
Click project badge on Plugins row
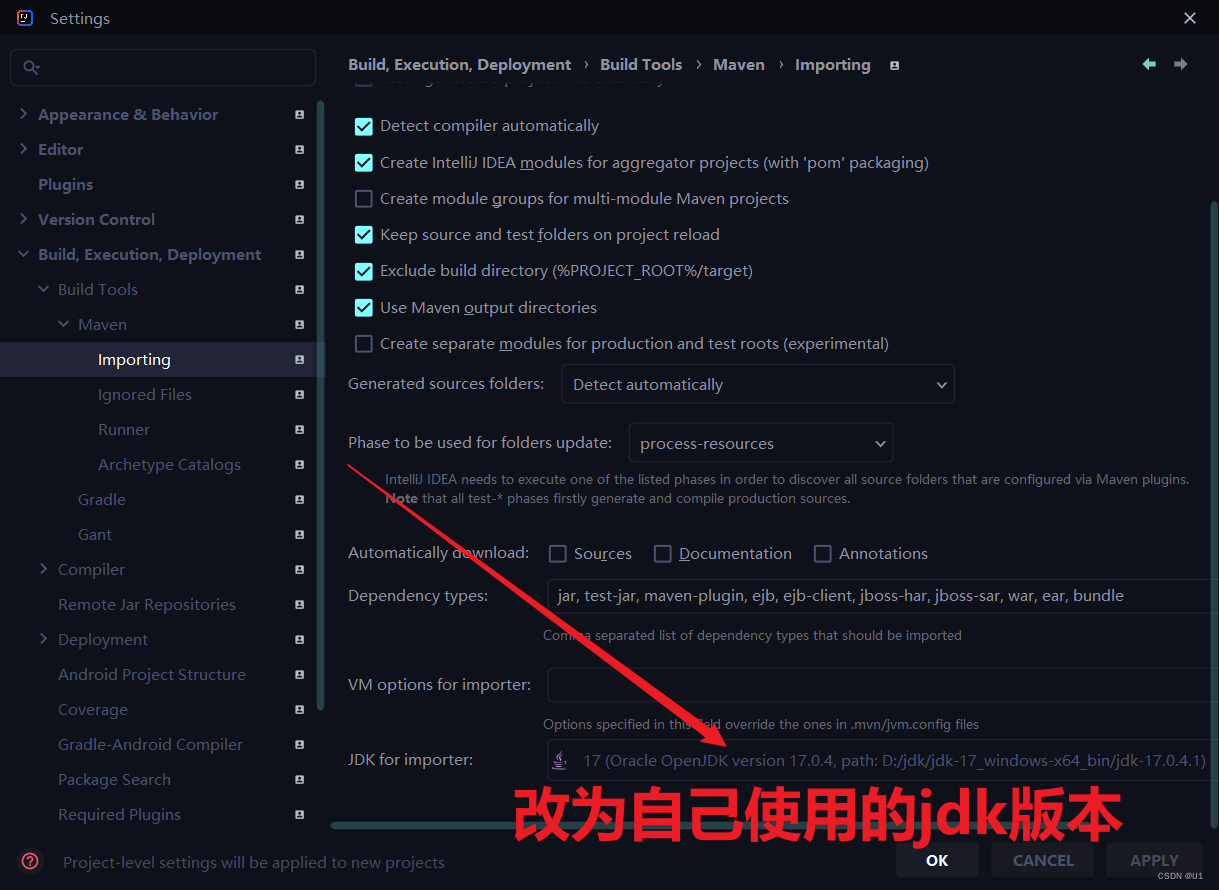point(299,185)
